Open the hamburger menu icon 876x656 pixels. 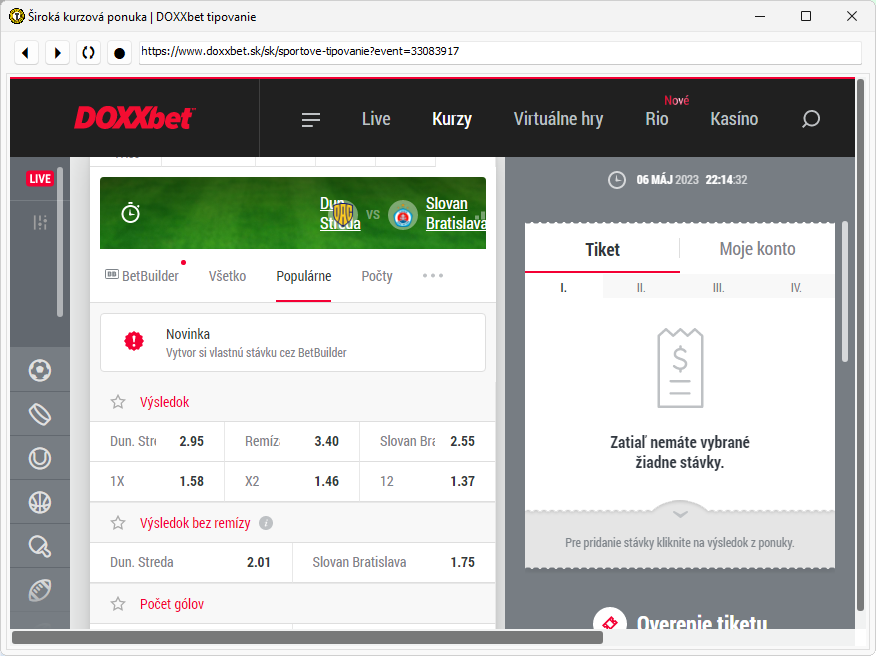(x=311, y=120)
